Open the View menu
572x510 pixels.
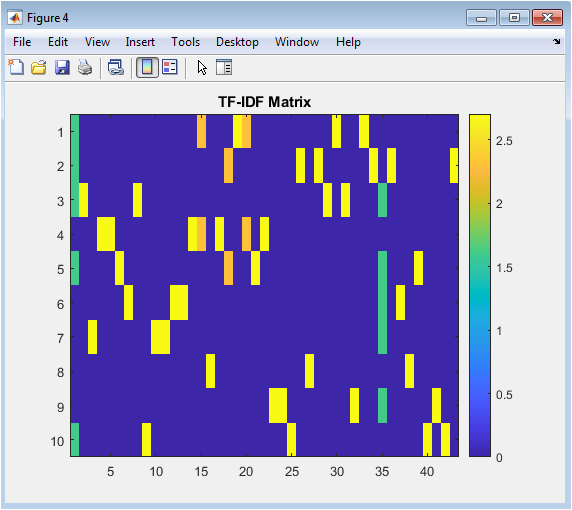pyautogui.click(x=97, y=42)
